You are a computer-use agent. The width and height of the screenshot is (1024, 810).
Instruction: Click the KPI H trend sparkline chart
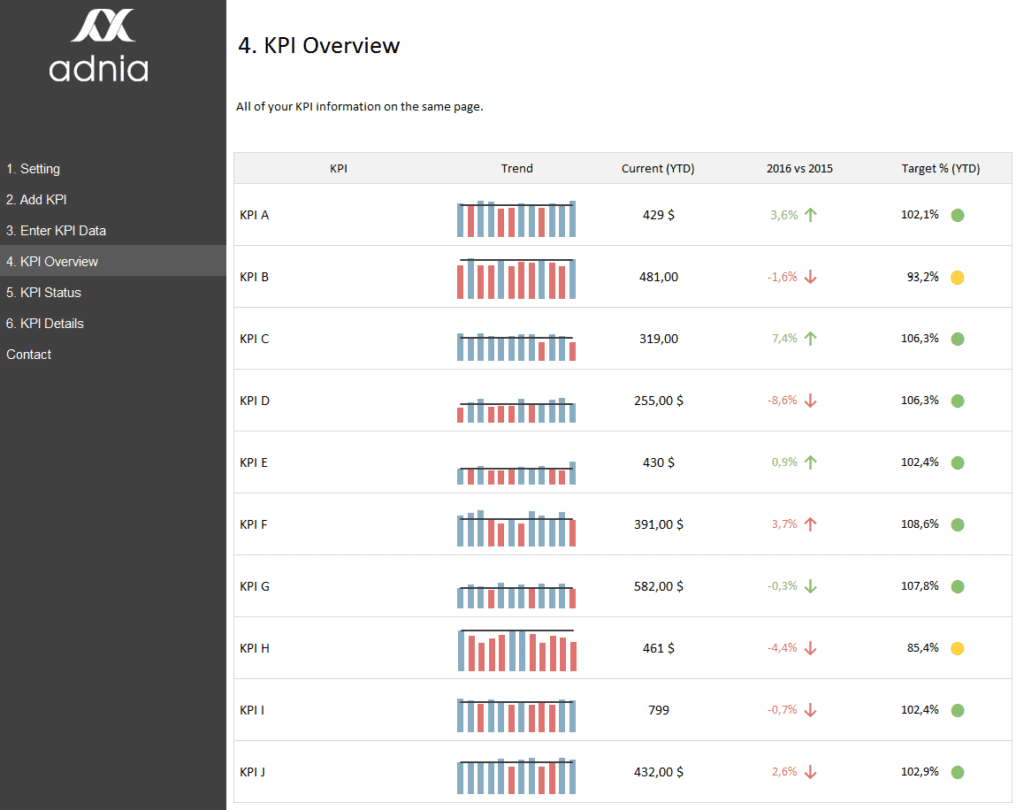click(517, 650)
